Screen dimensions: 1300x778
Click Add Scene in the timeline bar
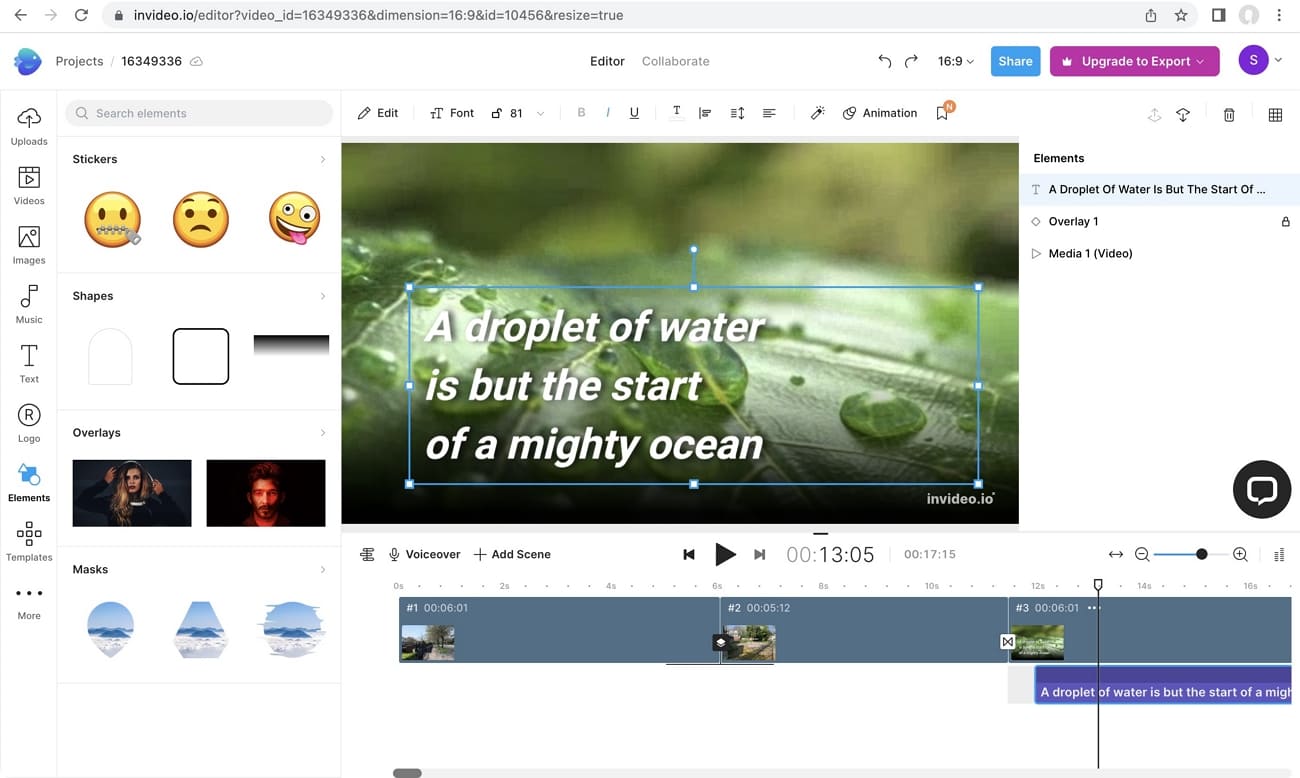pos(511,554)
